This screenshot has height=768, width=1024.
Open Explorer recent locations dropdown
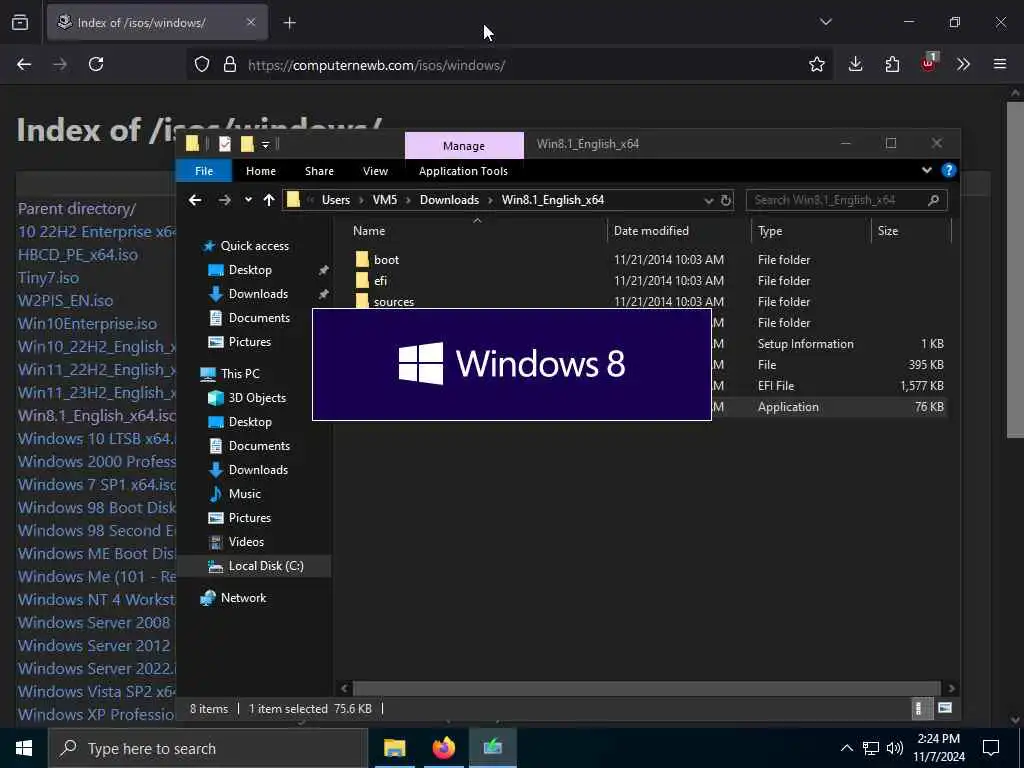click(248, 200)
